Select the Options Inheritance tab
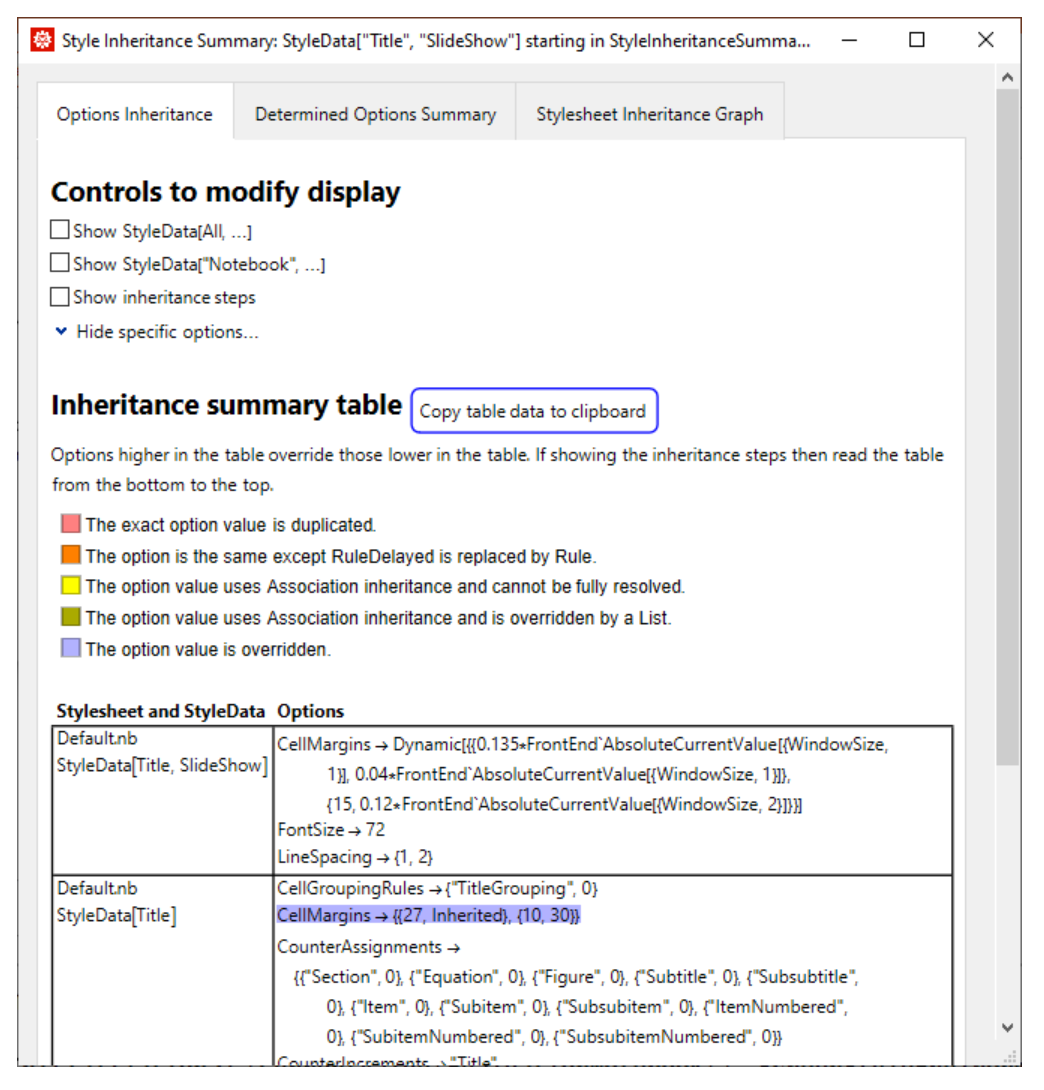Screen dimensions: 1044x1090 pos(135,114)
